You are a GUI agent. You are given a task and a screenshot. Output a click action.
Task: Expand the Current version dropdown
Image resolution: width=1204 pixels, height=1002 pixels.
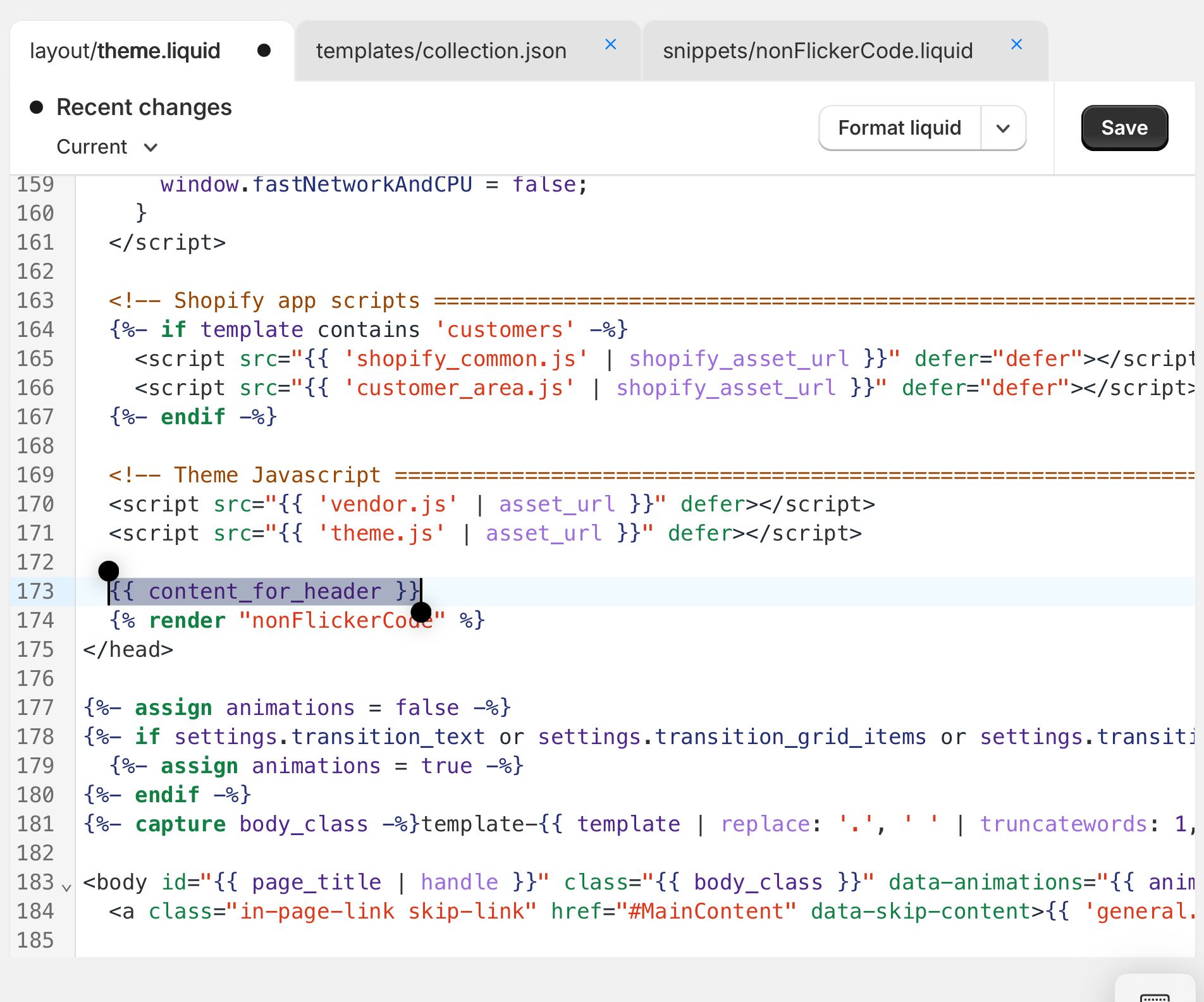[x=106, y=147]
